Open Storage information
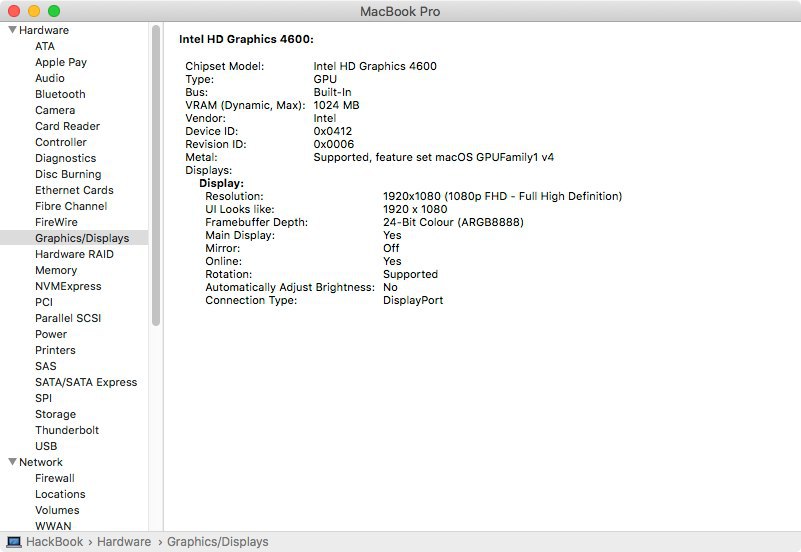 point(55,414)
